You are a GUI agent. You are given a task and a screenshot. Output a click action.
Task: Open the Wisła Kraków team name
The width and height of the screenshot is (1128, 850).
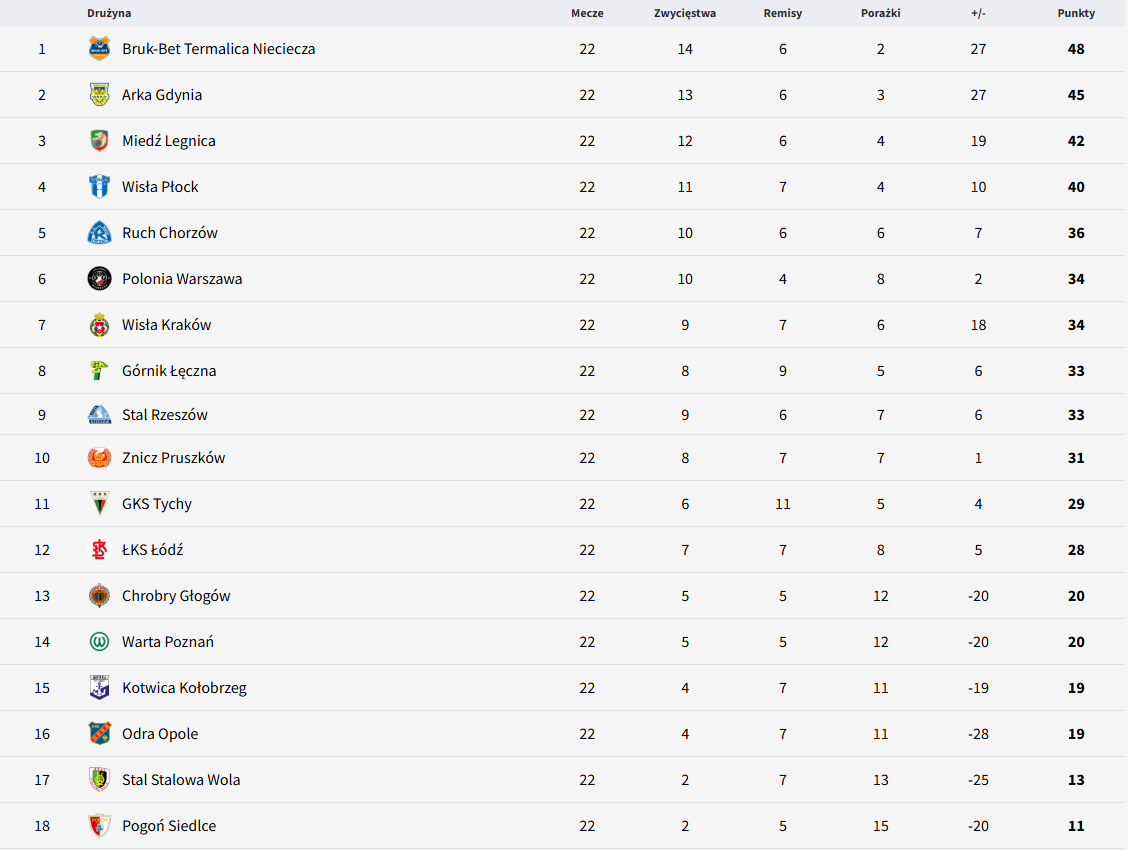coord(167,325)
